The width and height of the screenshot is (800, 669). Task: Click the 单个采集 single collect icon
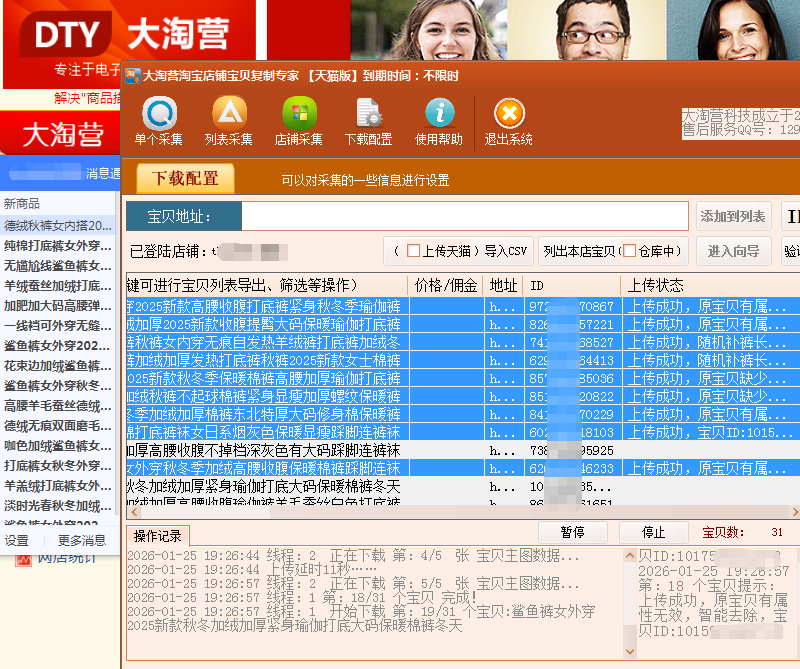tap(158, 120)
